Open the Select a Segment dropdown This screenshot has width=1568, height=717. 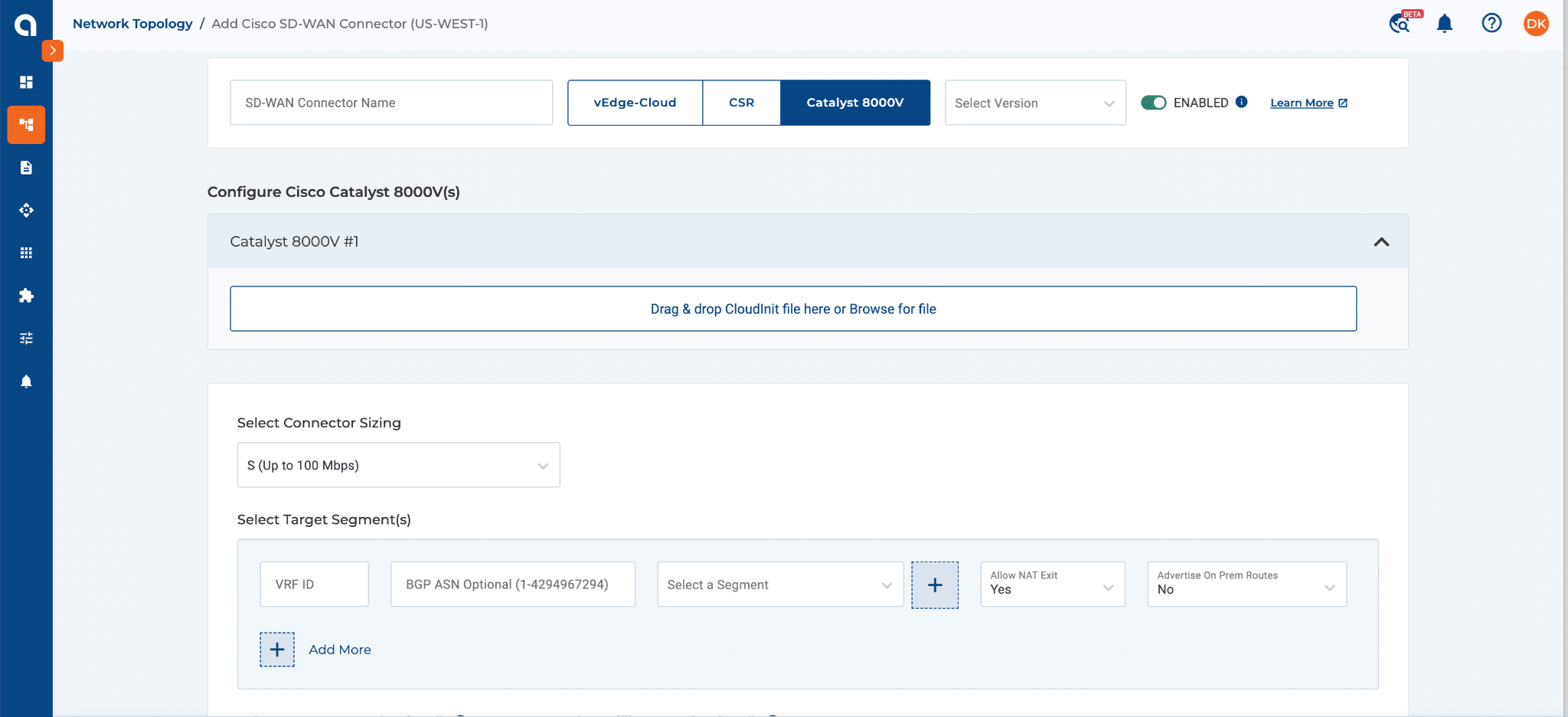[780, 584]
